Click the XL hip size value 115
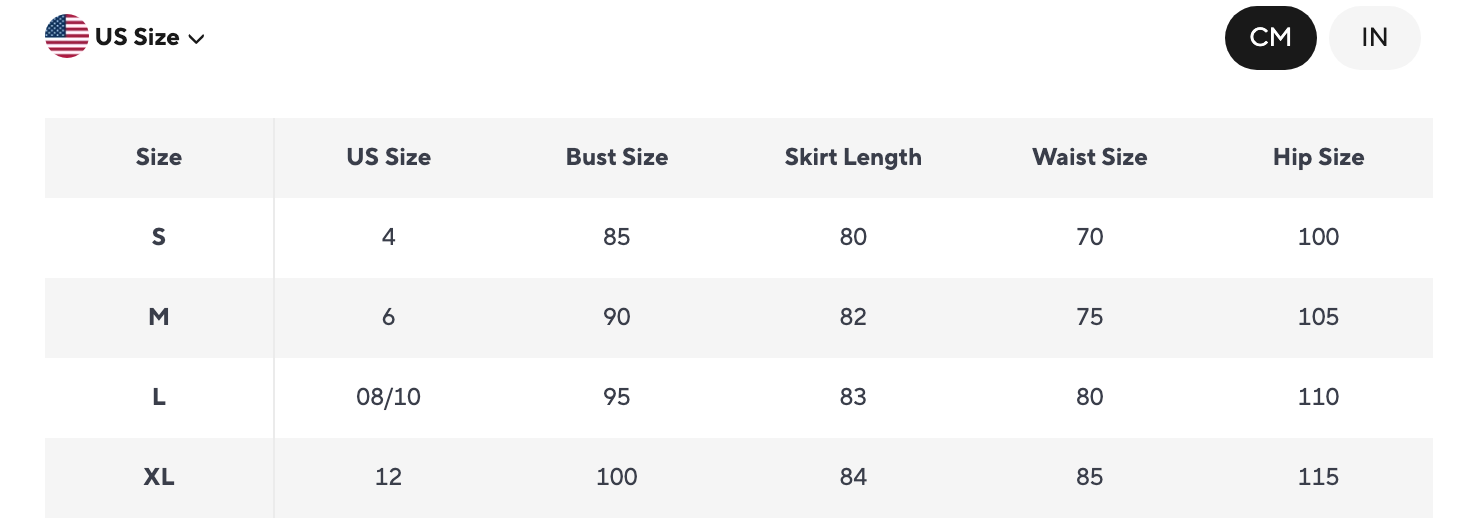 (x=1318, y=477)
